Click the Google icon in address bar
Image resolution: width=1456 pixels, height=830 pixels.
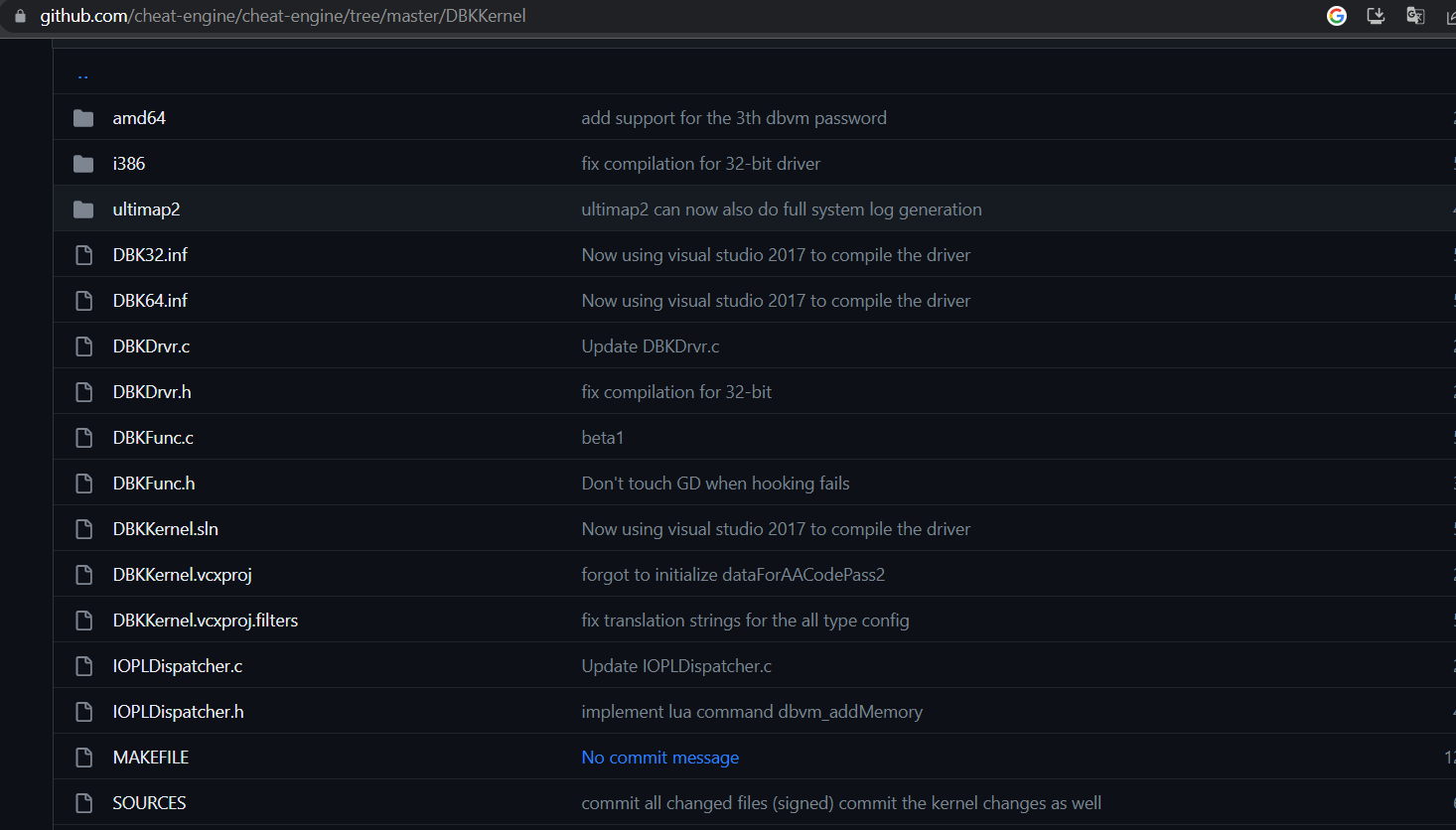[x=1337, y=16]
